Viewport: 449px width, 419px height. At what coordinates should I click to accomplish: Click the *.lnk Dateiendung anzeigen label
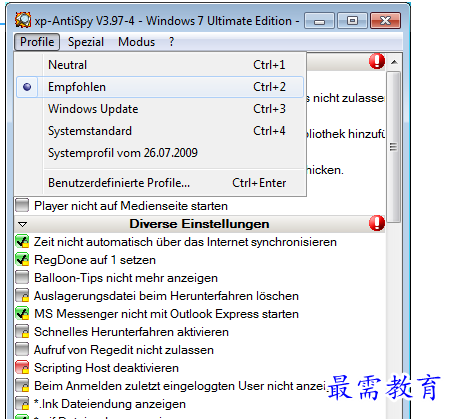point(110,404)
